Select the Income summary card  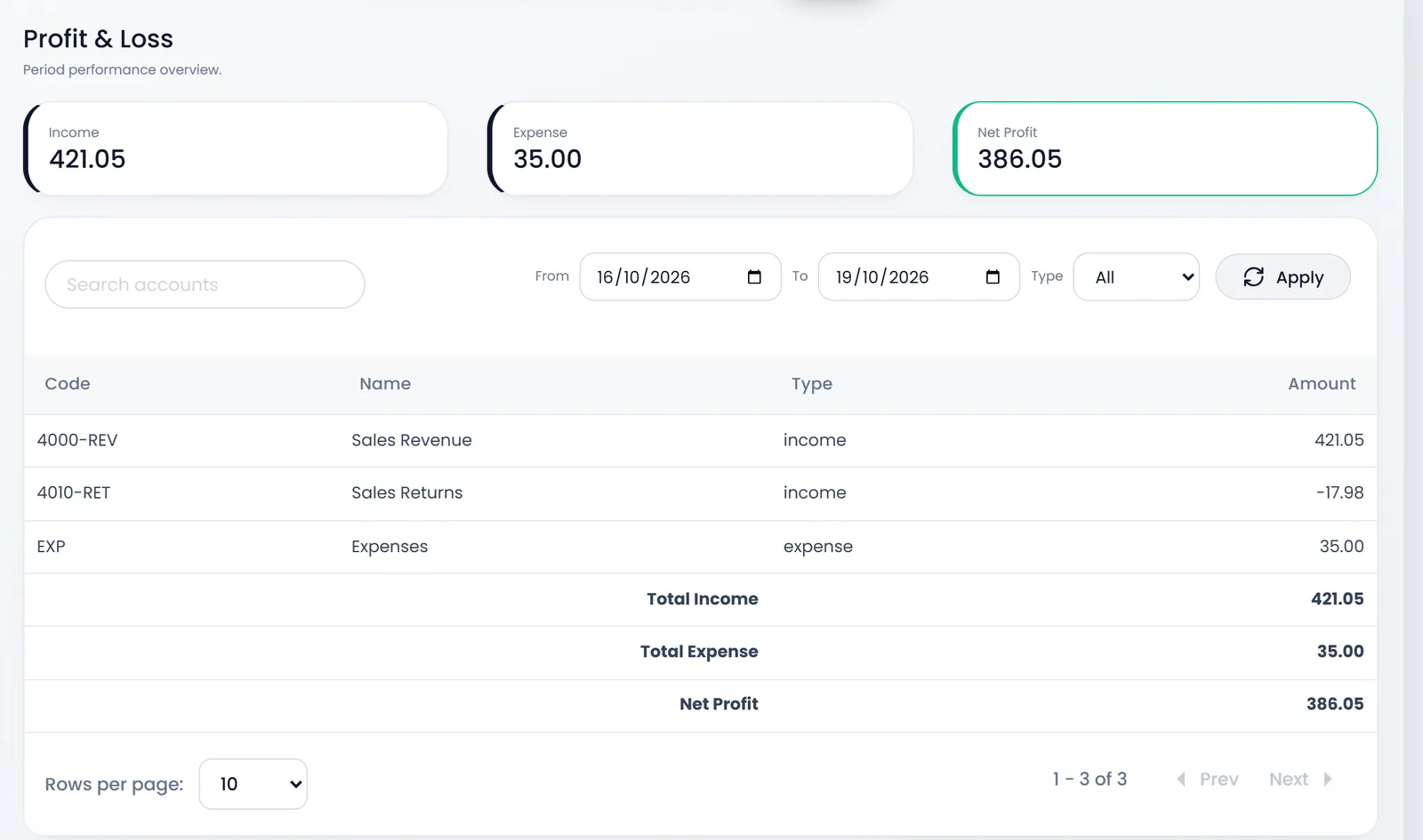236,148
